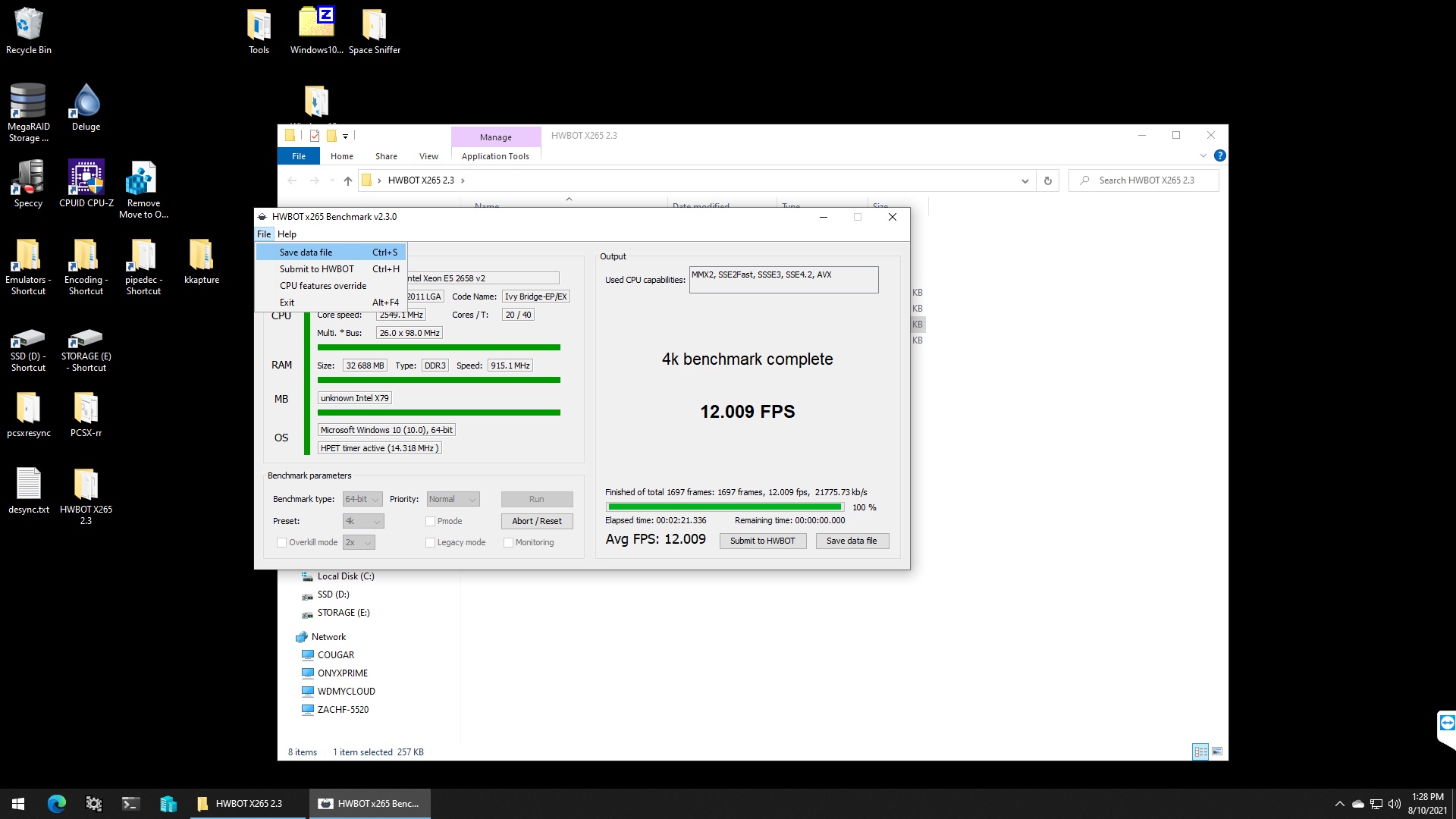Image resolution: width=1456 pixels, height=819 pixels.
Task: Select STORAGE (E:) in navigation pane
Action: [343, 613]
